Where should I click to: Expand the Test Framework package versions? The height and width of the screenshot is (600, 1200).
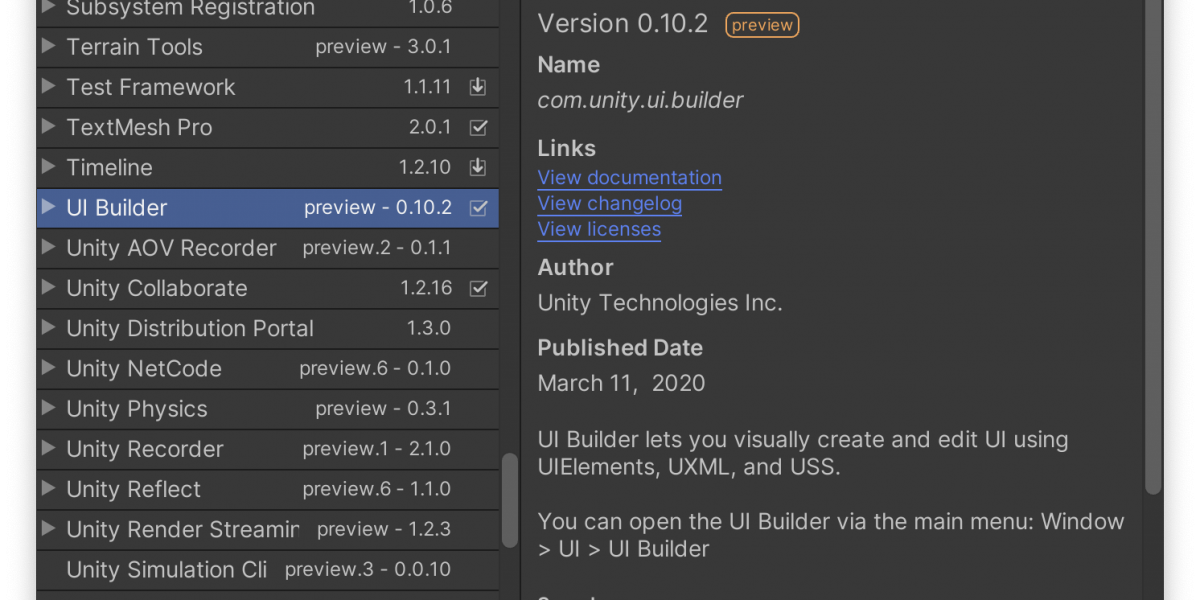[48, 87]
